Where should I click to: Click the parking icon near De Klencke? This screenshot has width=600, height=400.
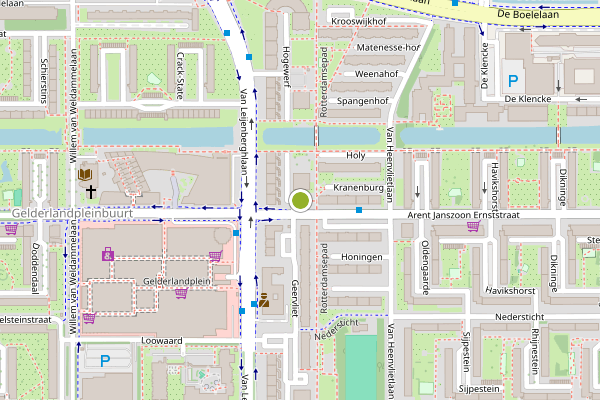(x=513, y=81)
